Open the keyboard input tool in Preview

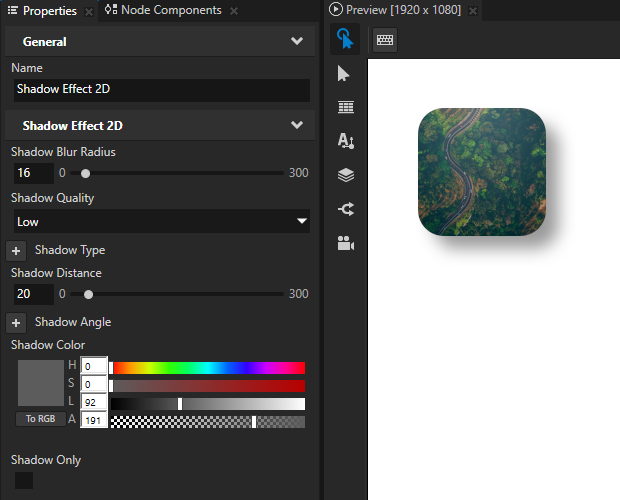point(385,40)
